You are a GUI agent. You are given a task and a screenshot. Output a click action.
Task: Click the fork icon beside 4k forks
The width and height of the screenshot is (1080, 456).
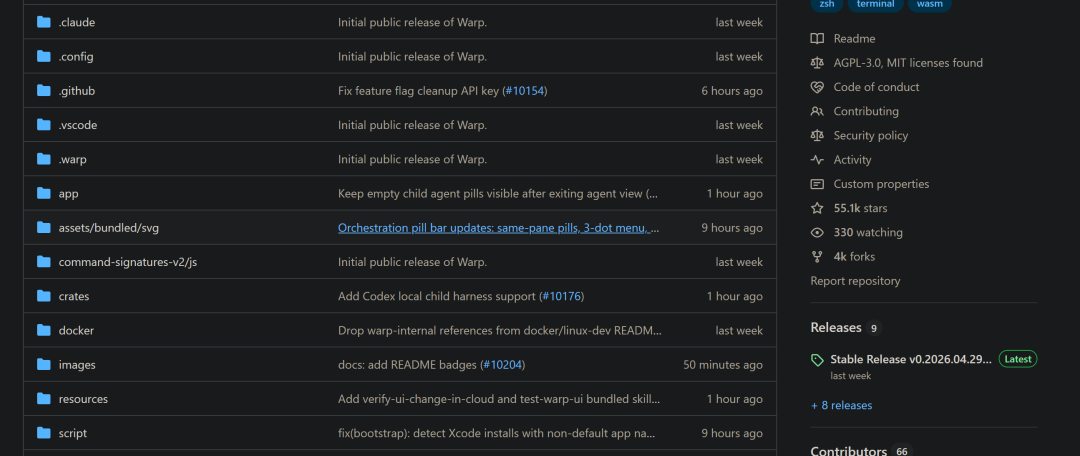coord(817,257)
